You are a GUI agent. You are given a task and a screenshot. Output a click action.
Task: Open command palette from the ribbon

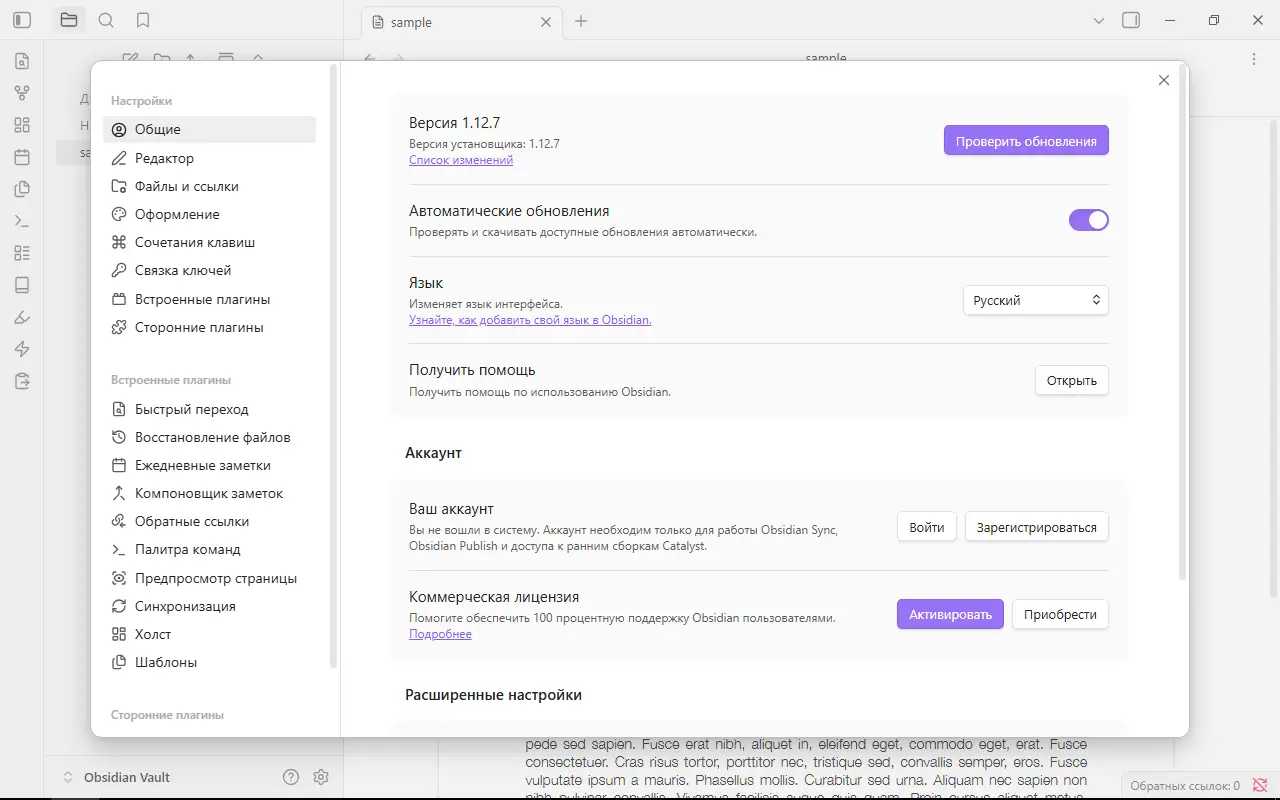[22, 221]
